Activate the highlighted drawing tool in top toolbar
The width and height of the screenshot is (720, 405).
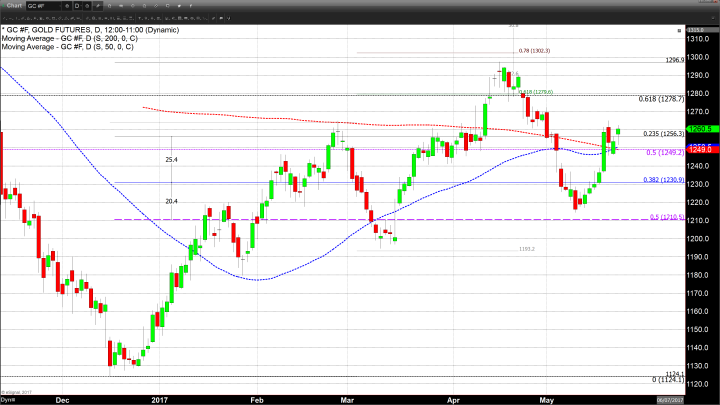pos(97,6)
